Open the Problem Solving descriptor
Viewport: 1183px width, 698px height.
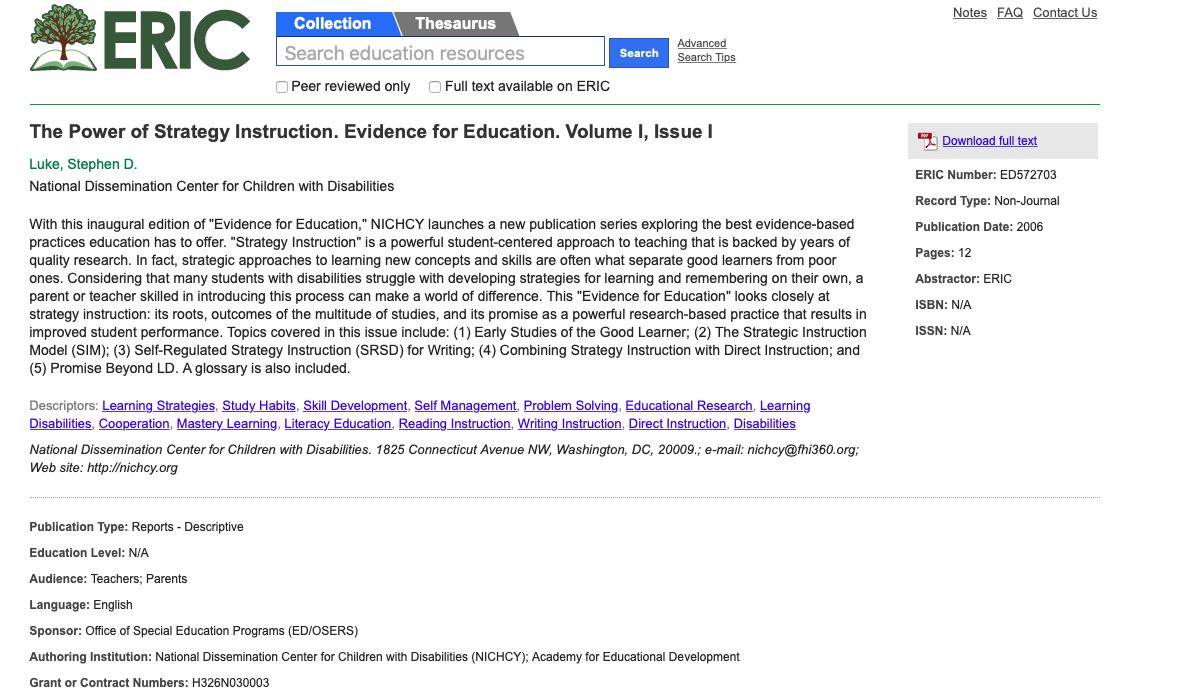coord(570,406)
